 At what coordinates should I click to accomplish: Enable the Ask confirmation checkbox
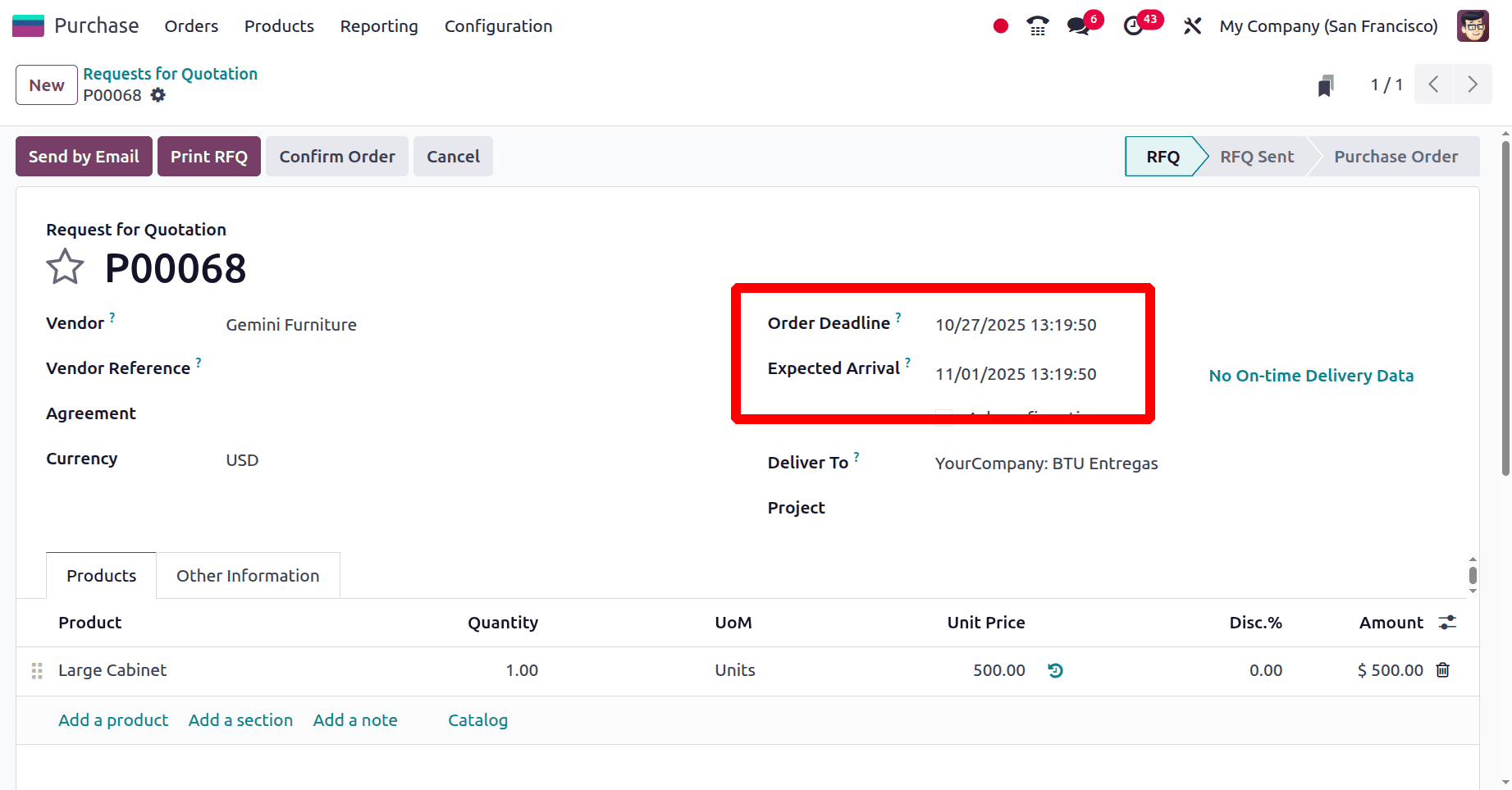tap(943, 417)
